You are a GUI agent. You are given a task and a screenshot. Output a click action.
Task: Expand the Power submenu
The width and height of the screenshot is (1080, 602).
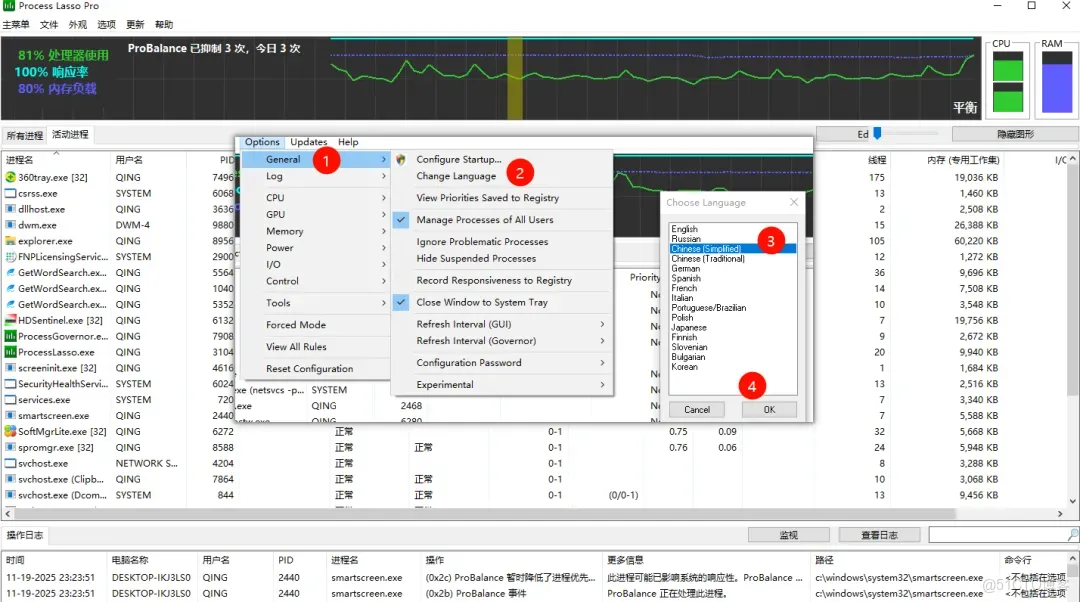click(315, 248)
